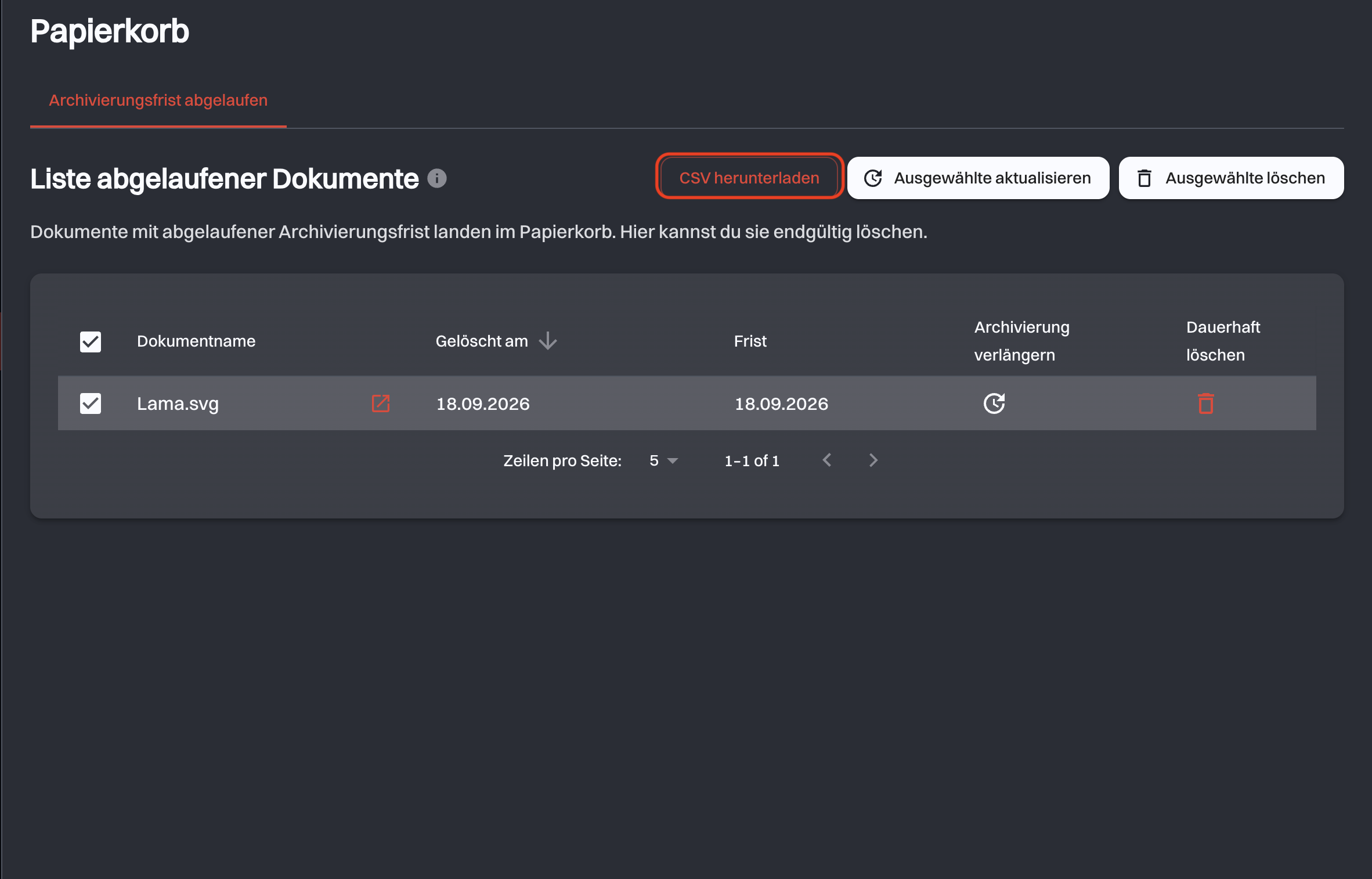
Task: Click the 'Ausgewählte löschen' button
Action: coord(1231,178)
